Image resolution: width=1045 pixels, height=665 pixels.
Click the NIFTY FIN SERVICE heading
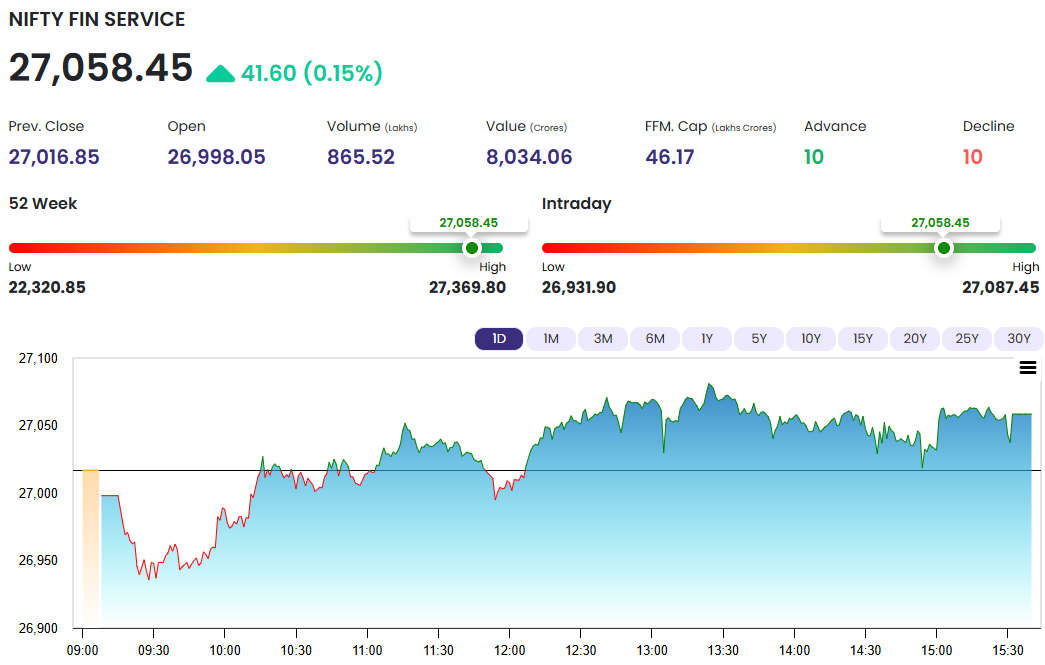pyautogui.click(x=97, y=19)
